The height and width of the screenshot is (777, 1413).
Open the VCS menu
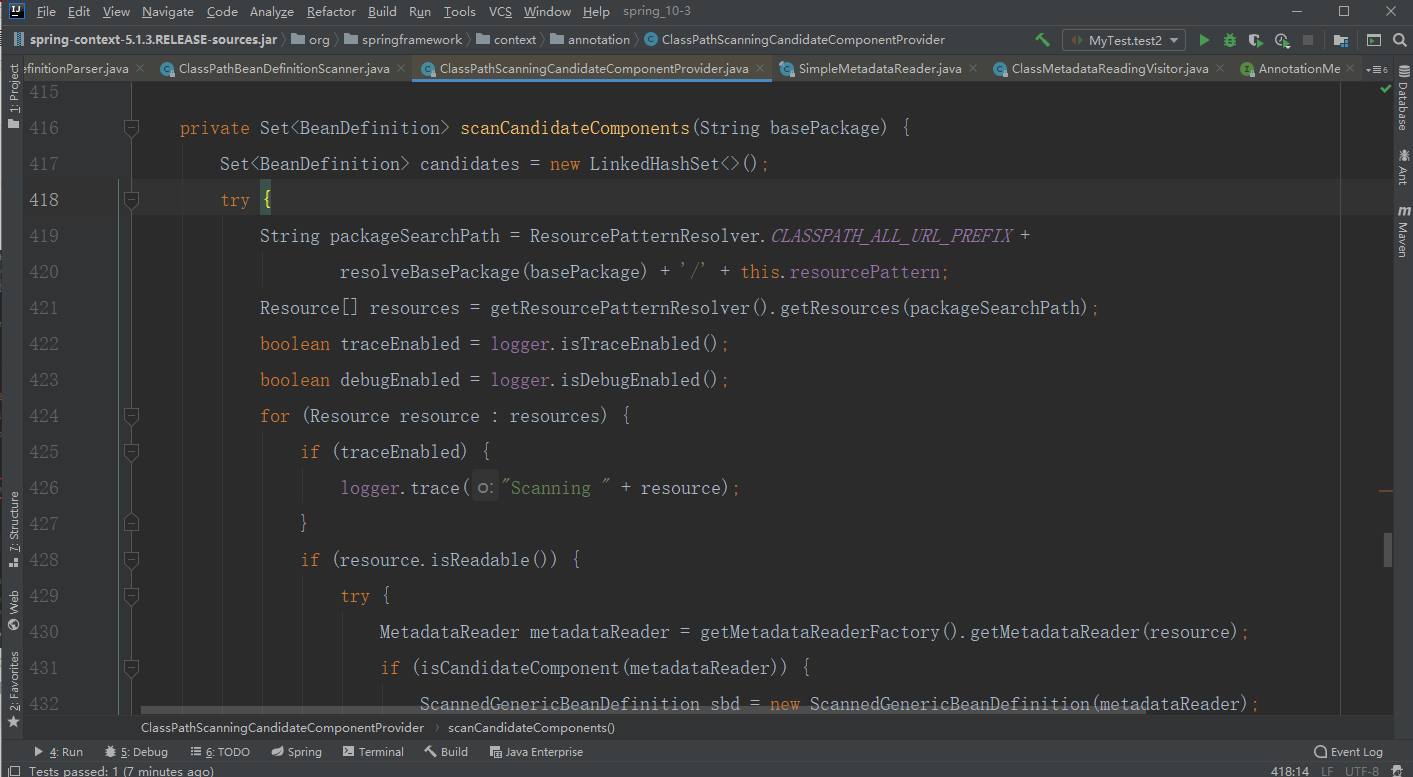click(500, 12)
